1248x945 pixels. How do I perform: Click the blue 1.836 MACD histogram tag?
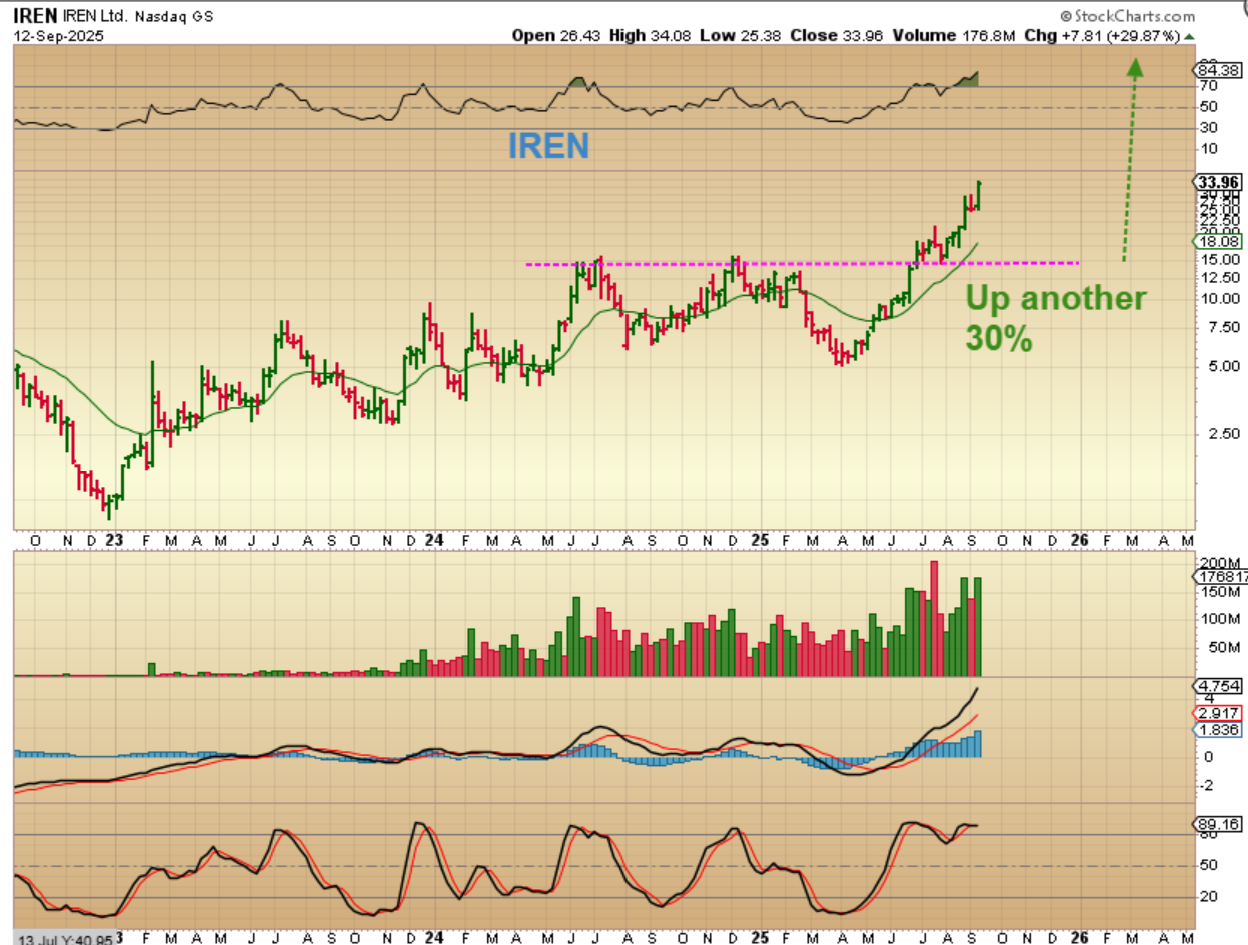1218,730
